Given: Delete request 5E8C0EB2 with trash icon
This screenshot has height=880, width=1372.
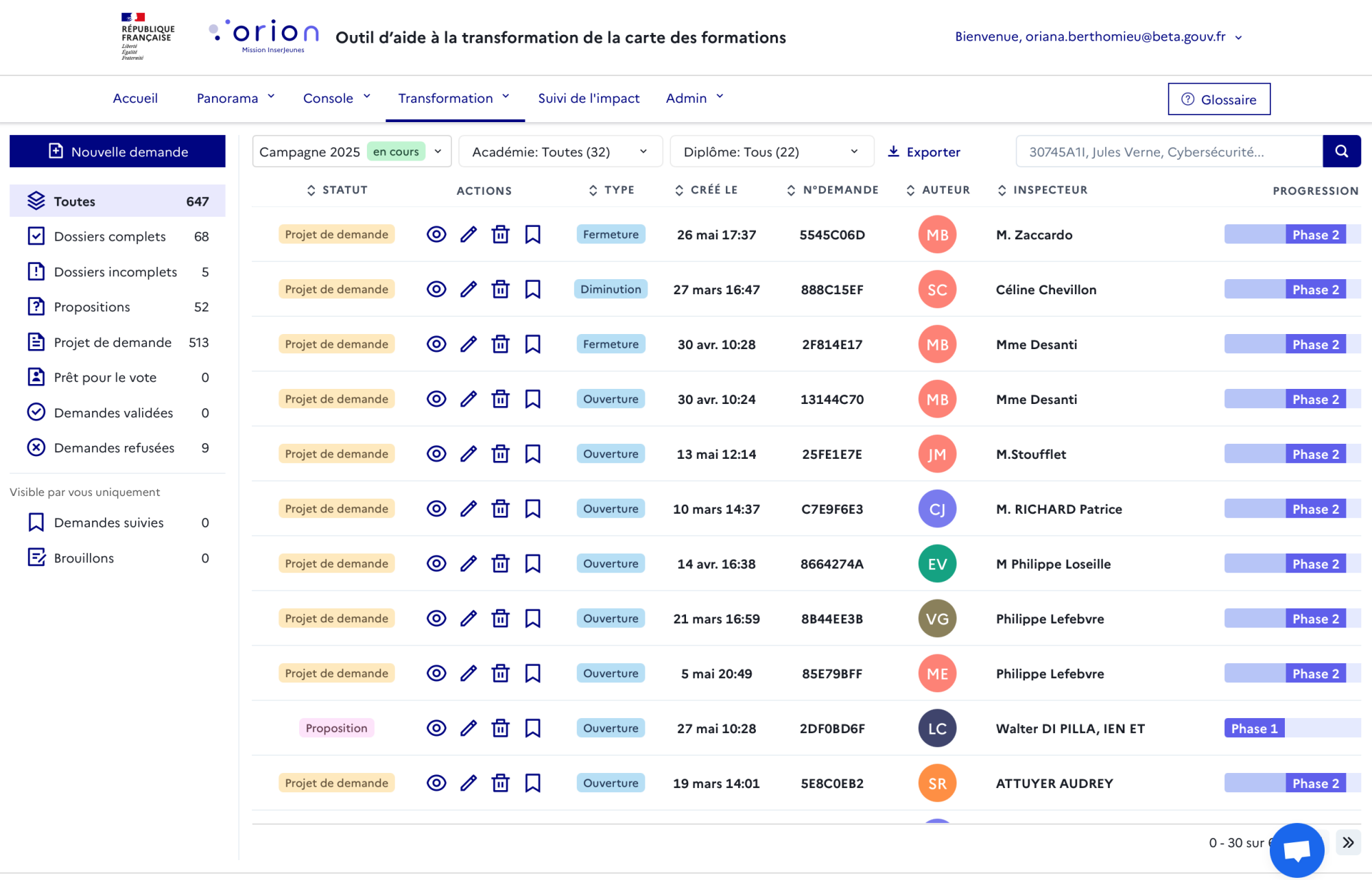Looking at the screenshot, I should pyautogui.click(x=501, y=783).
